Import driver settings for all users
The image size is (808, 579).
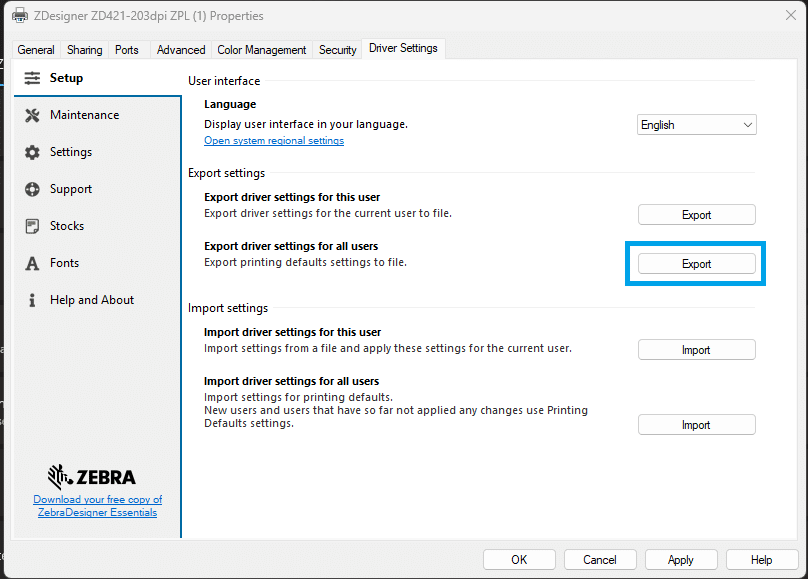697,425
